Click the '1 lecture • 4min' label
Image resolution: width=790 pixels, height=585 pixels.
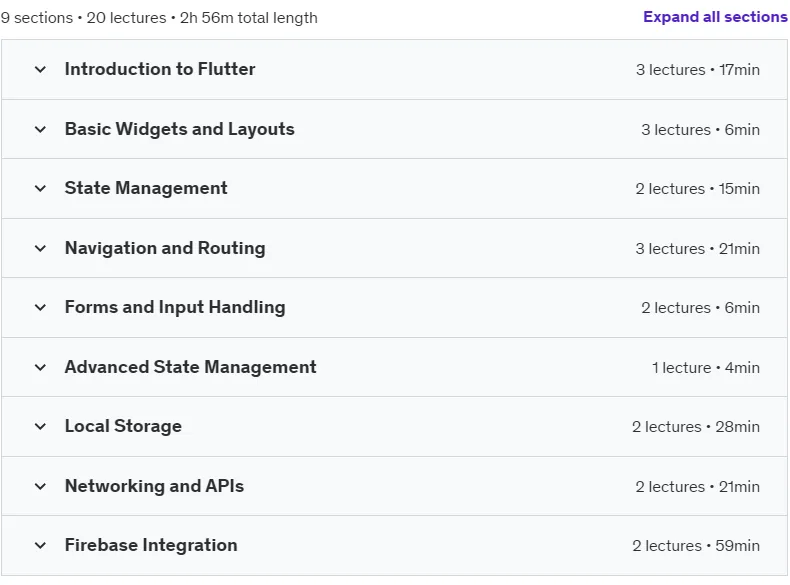(x=705, y=368)
